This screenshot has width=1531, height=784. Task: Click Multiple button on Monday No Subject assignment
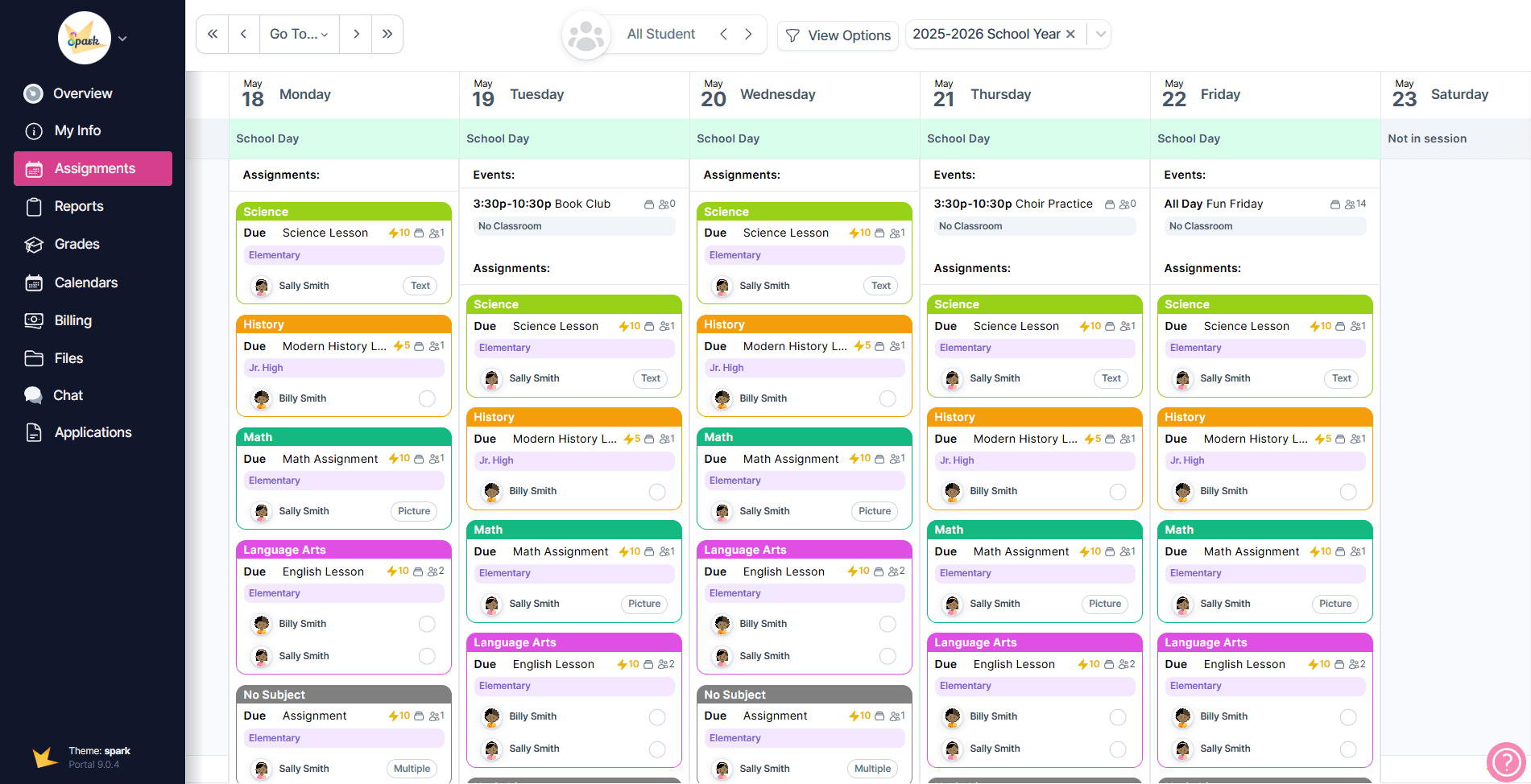click(x=412, y=769)
